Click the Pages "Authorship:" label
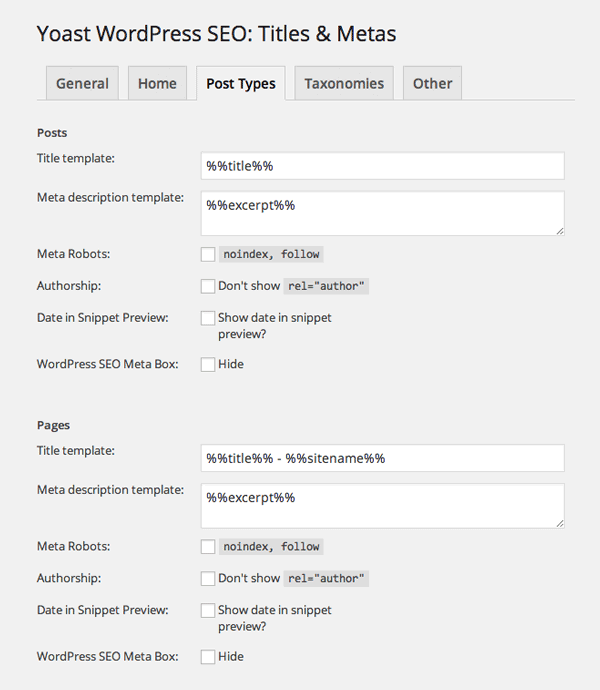Screen dimensions: 600x690 pyautogui.click(x=69, y=578)
